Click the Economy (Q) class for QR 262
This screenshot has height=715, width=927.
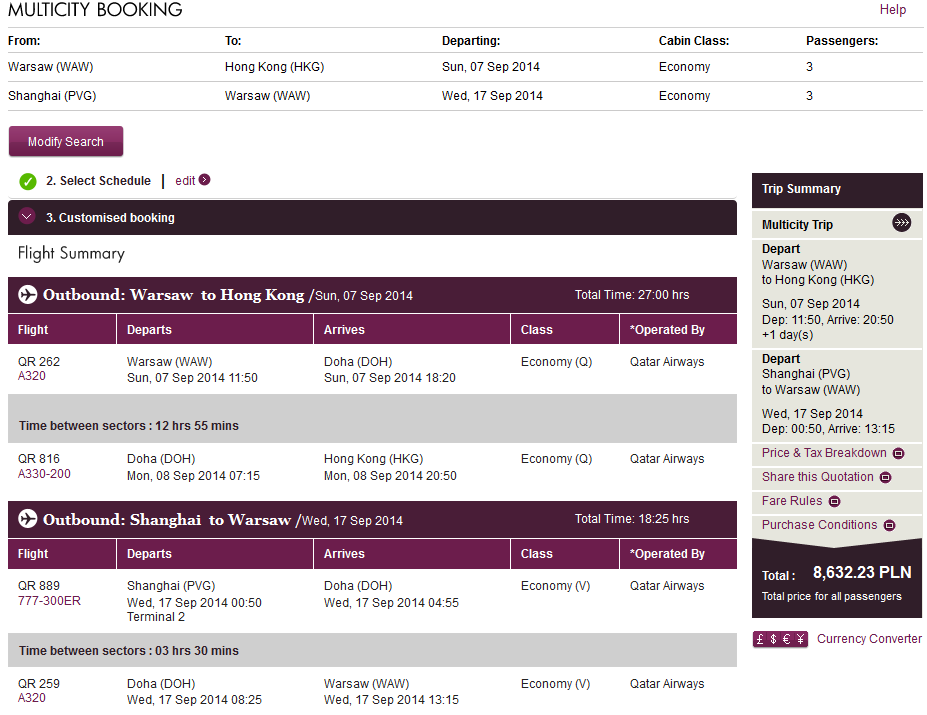point(556,361)
